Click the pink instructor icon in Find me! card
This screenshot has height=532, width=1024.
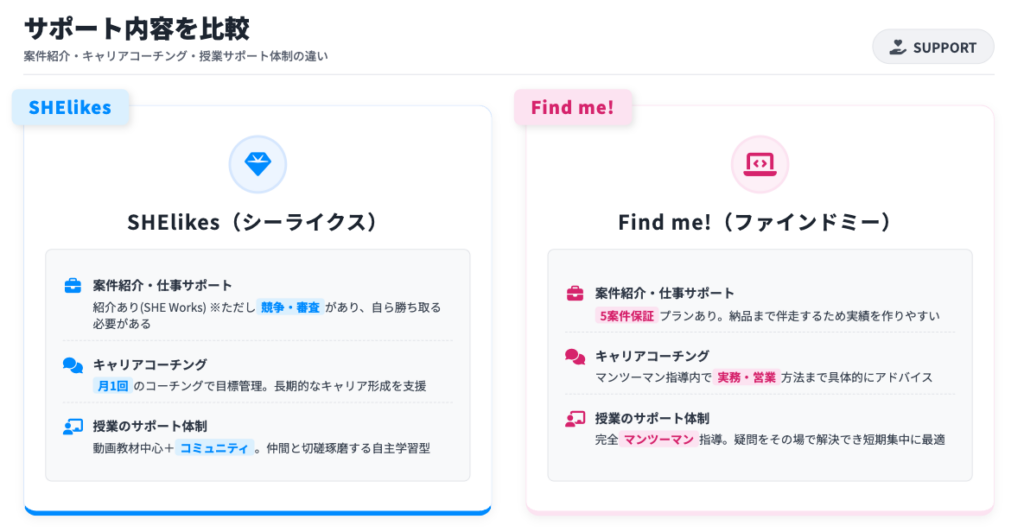pyautogui.click(x=575, y=418)
